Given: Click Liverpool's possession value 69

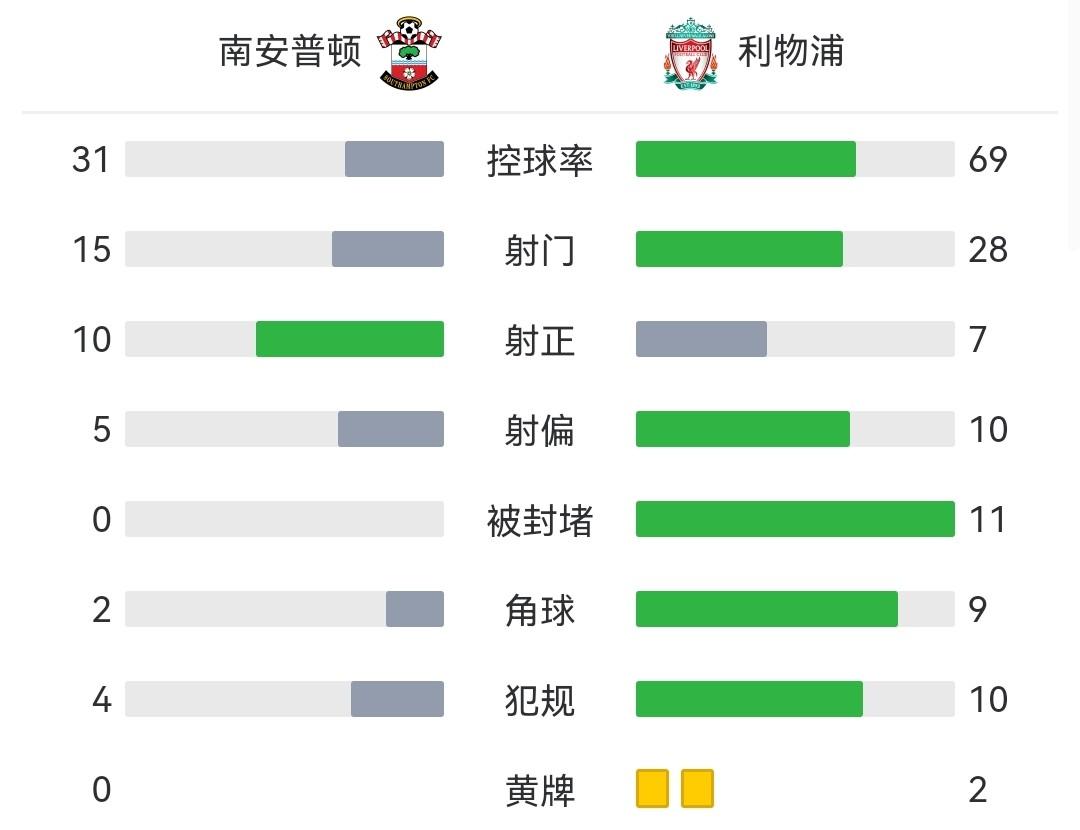Looking at the screenshot, I should [988, 160].
